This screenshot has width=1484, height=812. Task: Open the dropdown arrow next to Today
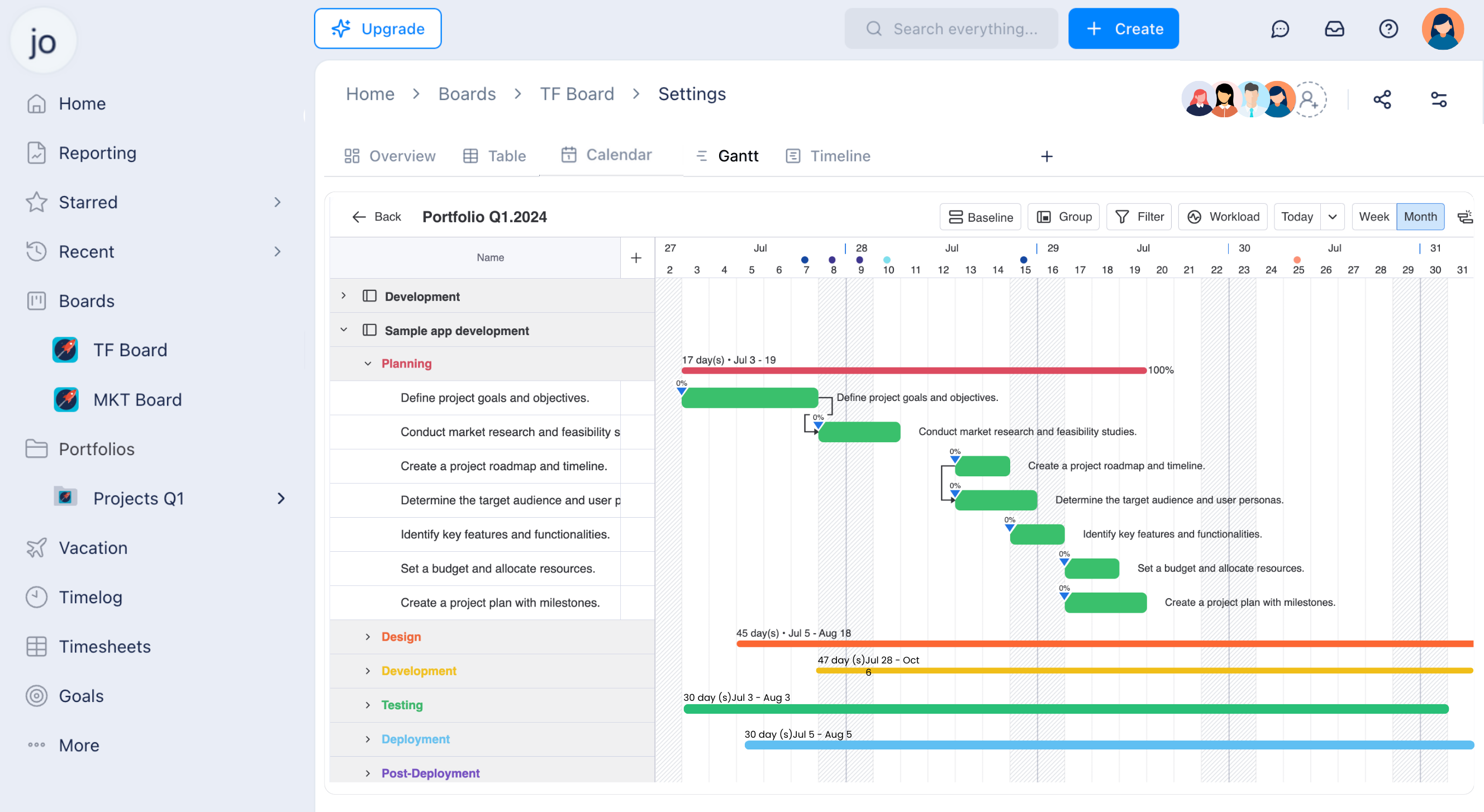click(1333, 217)
